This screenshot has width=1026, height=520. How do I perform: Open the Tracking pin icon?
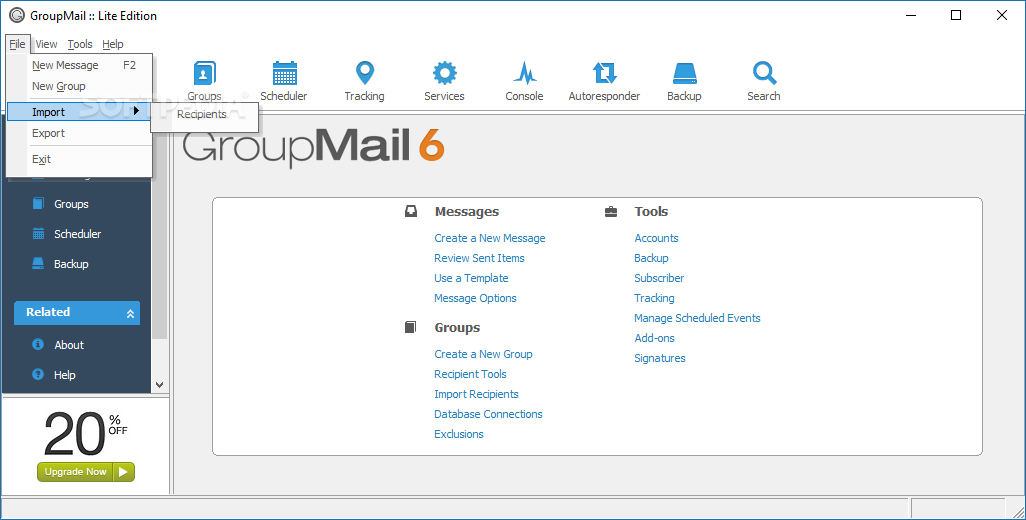point(364,73)
